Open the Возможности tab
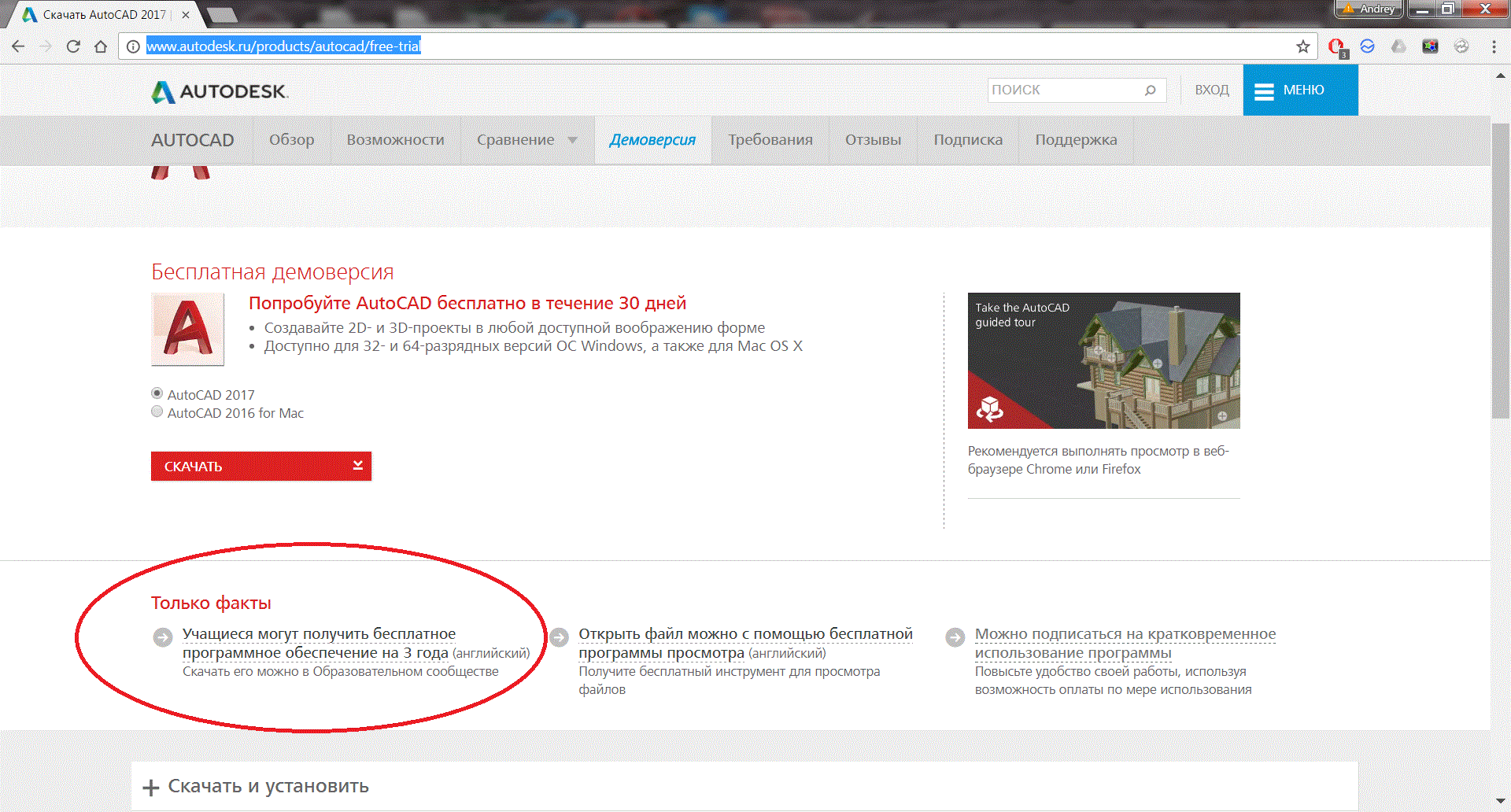Viewport: 1511px width, 812px height. click(x=395, y=140)
